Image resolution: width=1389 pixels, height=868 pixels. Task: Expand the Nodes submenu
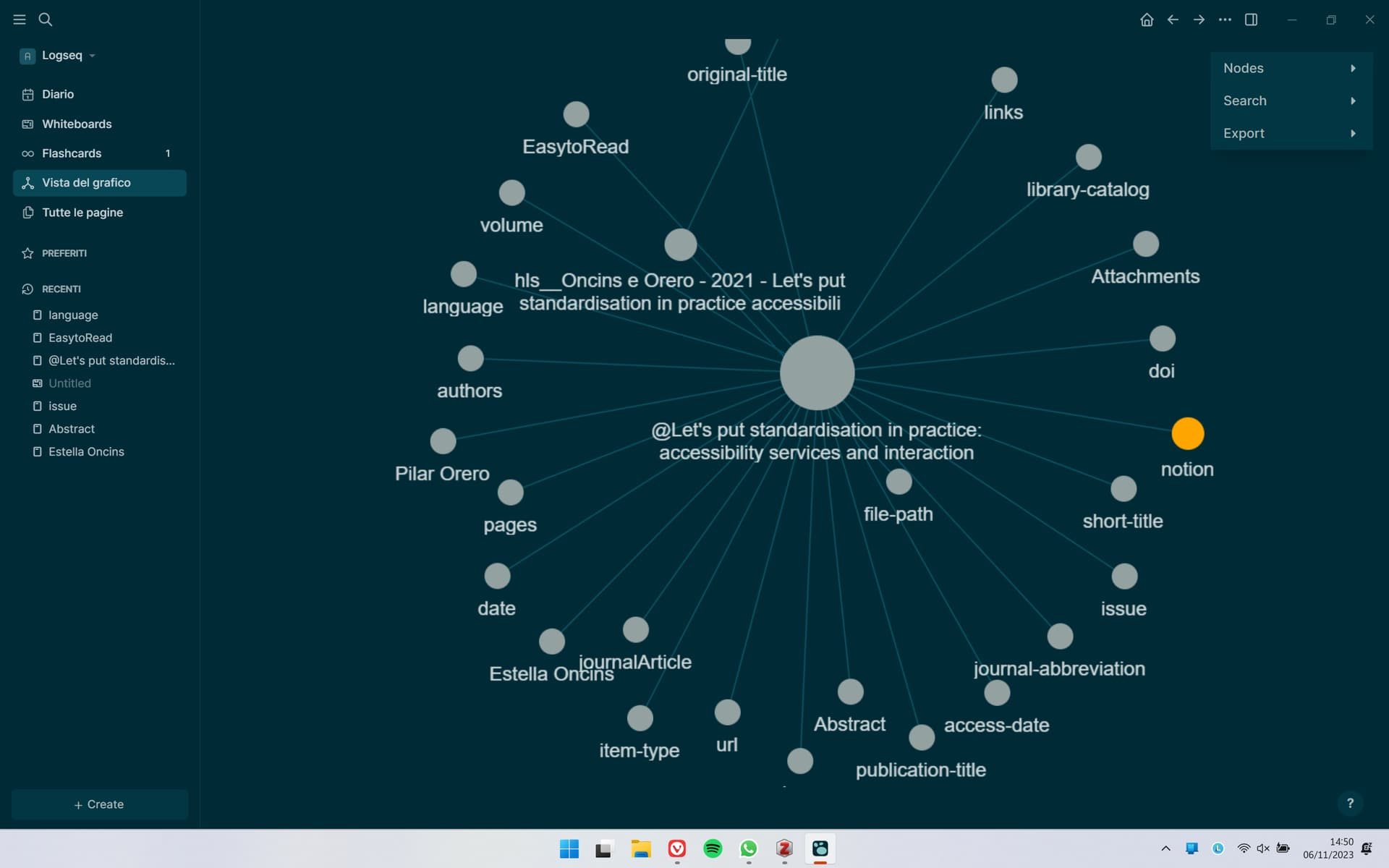pos(1290,67)
